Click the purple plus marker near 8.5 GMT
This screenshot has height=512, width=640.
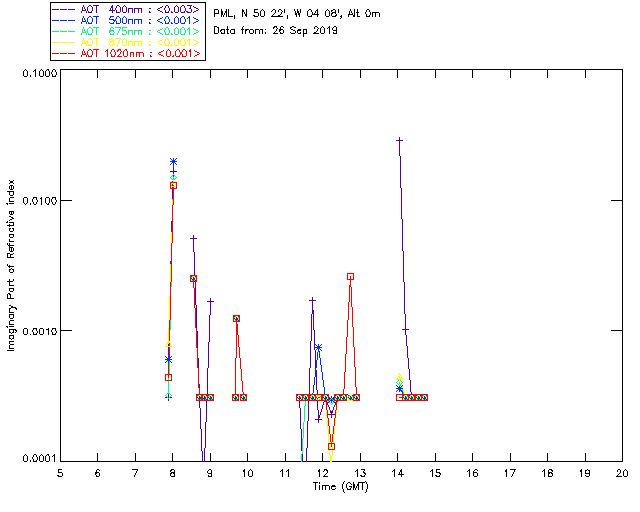tap(194, 238)
